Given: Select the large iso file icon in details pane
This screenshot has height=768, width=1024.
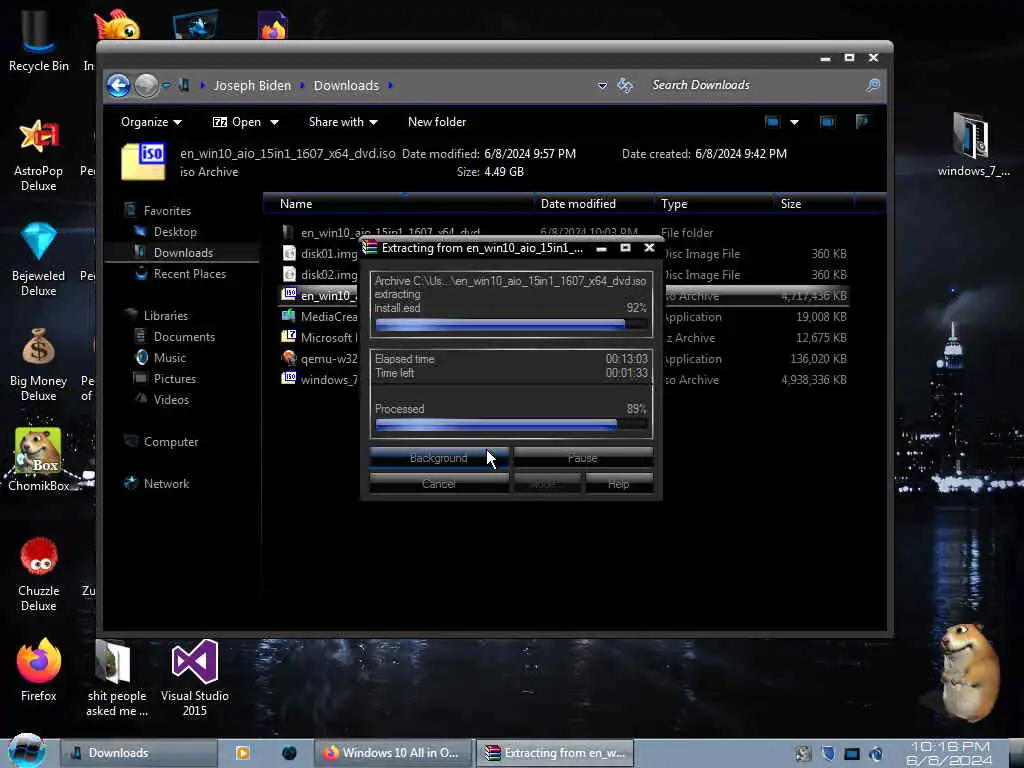Looking at the screenshot, I should point(144,161).
